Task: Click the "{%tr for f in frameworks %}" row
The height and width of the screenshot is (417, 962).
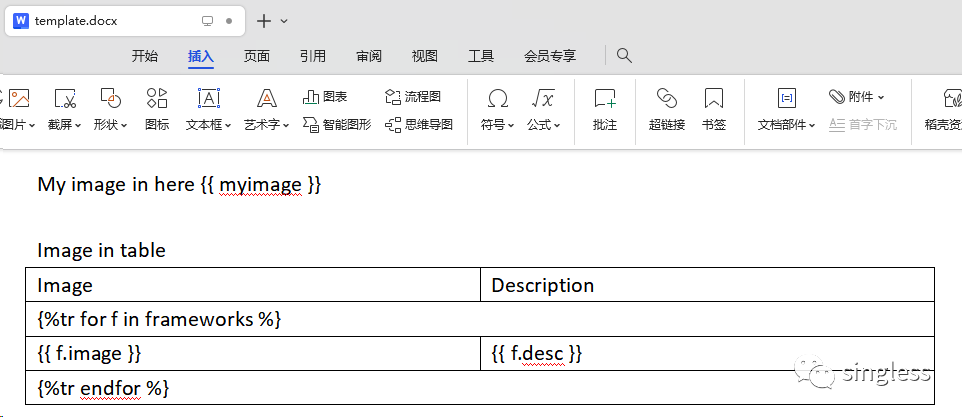Action: pyautogui.click(x=480, y=319)
